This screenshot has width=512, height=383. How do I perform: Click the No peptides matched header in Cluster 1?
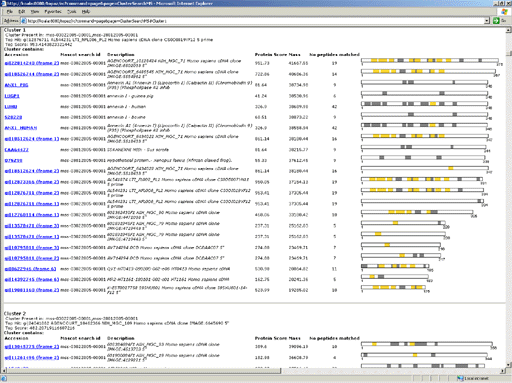[x=334, y=54]
